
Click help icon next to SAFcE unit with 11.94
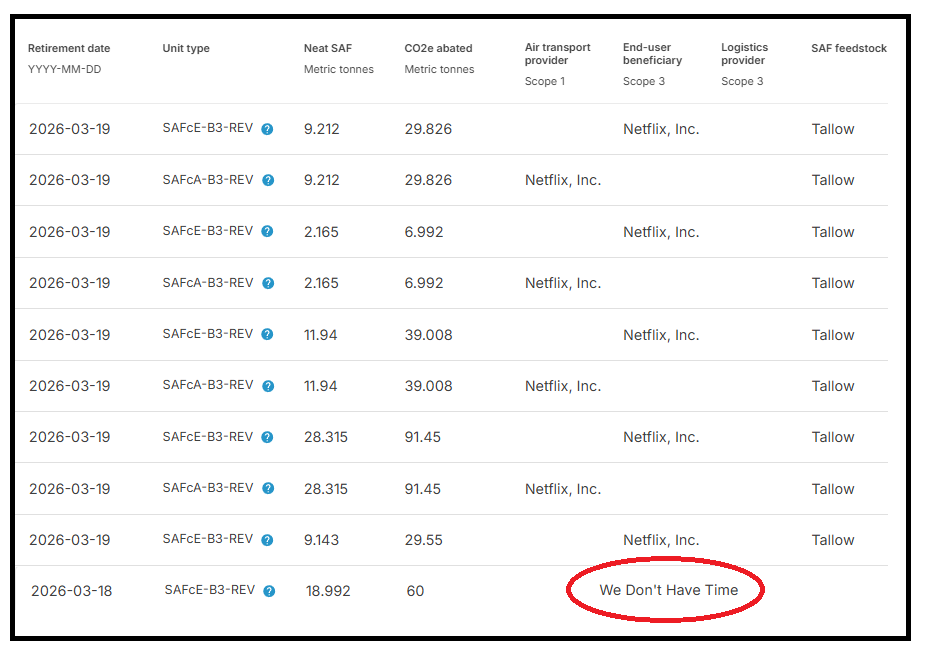coord(268,334)
